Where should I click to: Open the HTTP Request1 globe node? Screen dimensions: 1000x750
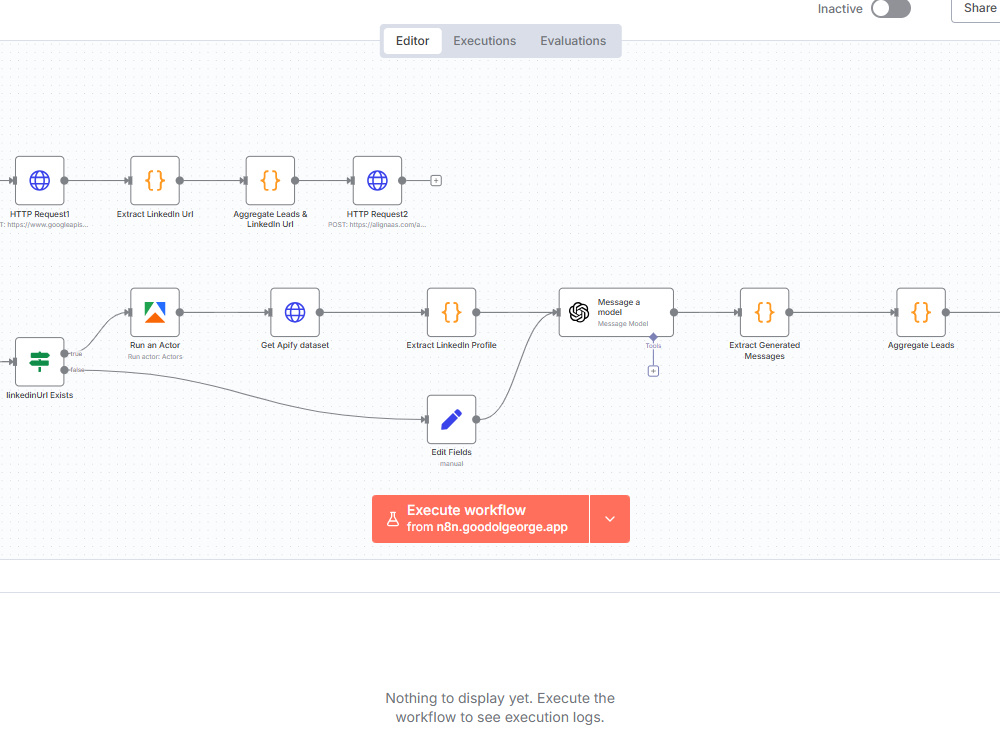40,180
